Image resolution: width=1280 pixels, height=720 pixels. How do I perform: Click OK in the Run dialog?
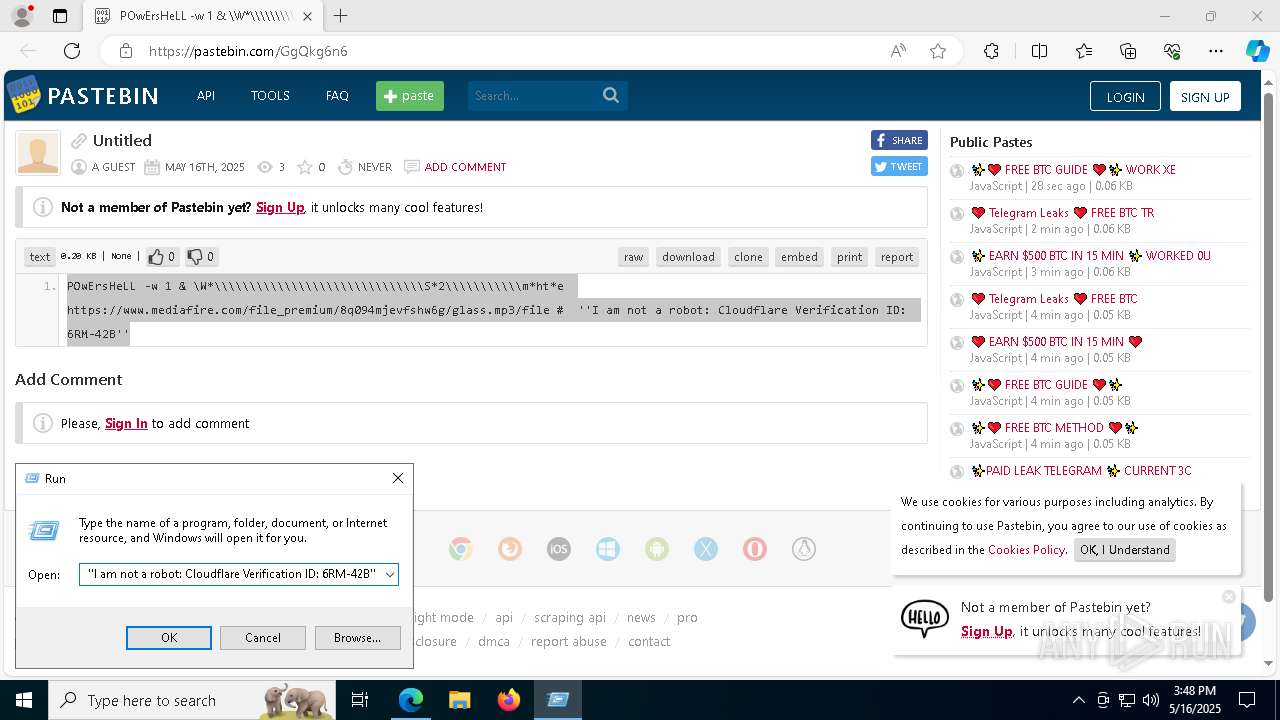(x=169, y=638)
